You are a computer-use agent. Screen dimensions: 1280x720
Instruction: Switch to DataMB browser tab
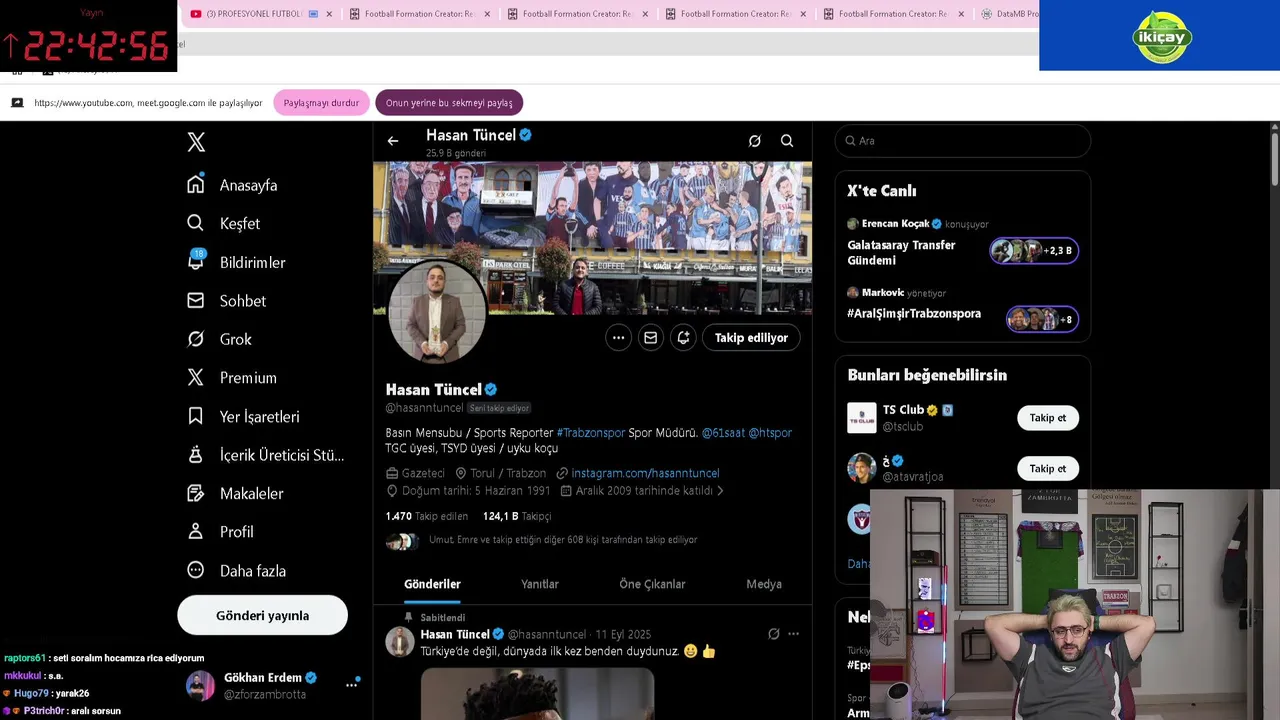1010,14
